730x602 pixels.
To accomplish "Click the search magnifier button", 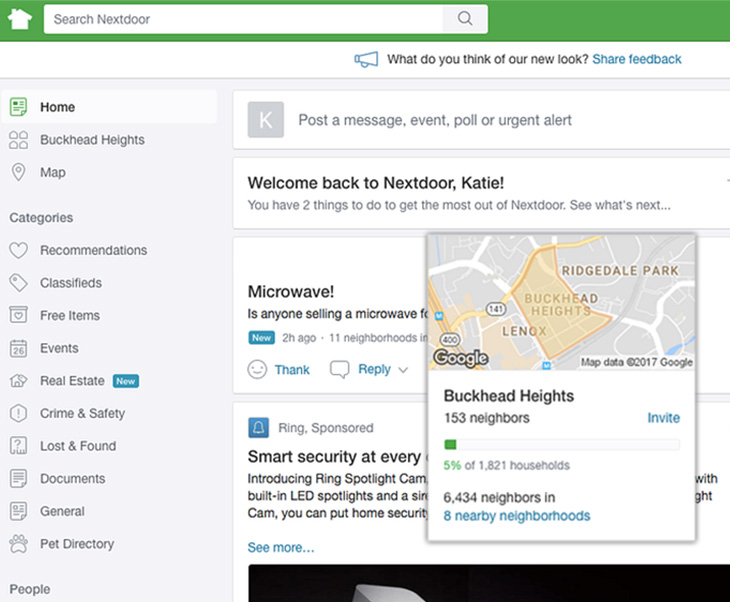I will pos(465,19).
